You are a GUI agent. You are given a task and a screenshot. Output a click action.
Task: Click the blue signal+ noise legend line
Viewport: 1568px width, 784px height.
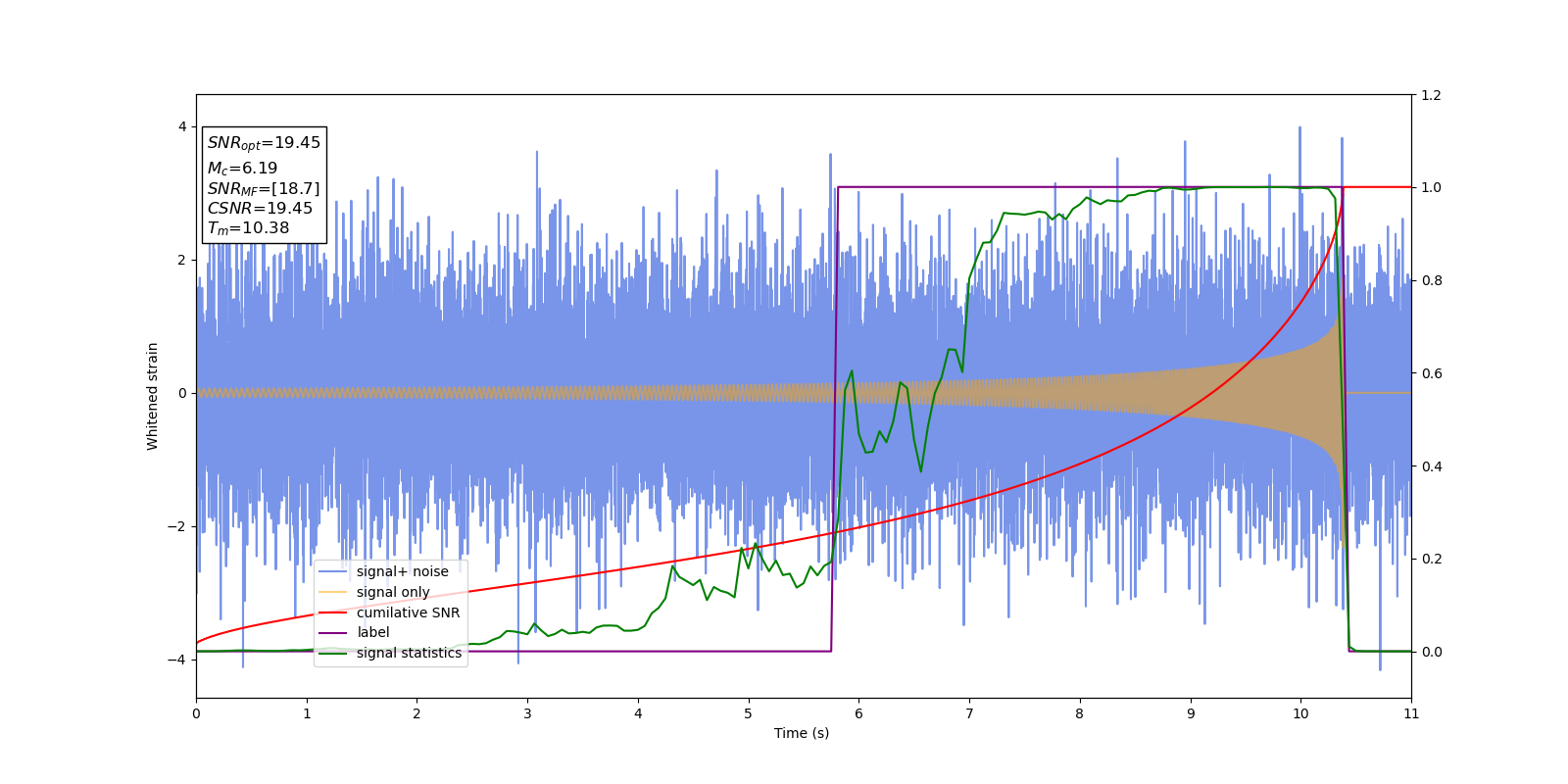click(x=333, y=572)
